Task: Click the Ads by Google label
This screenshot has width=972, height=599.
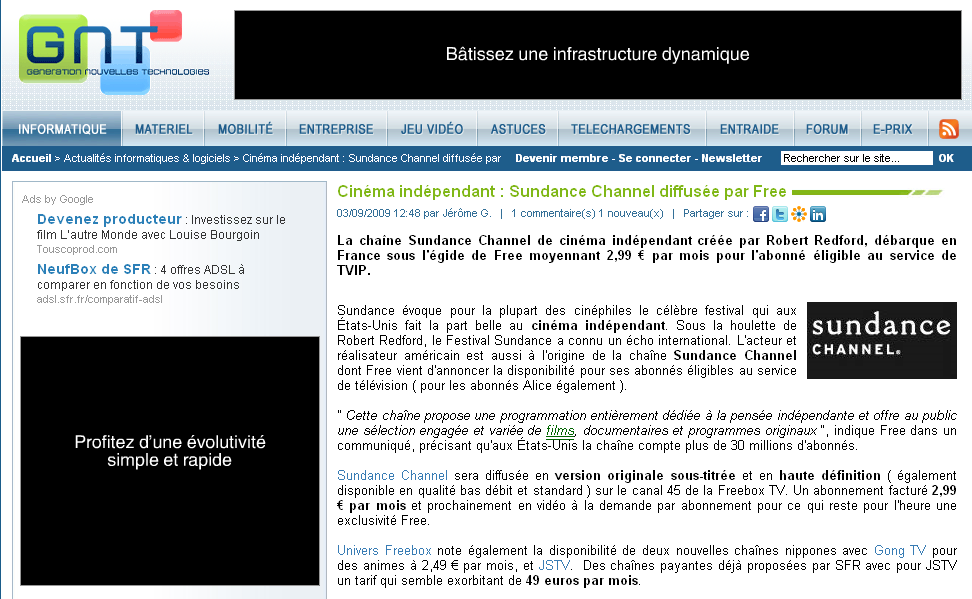Action: tap(58, 199)
